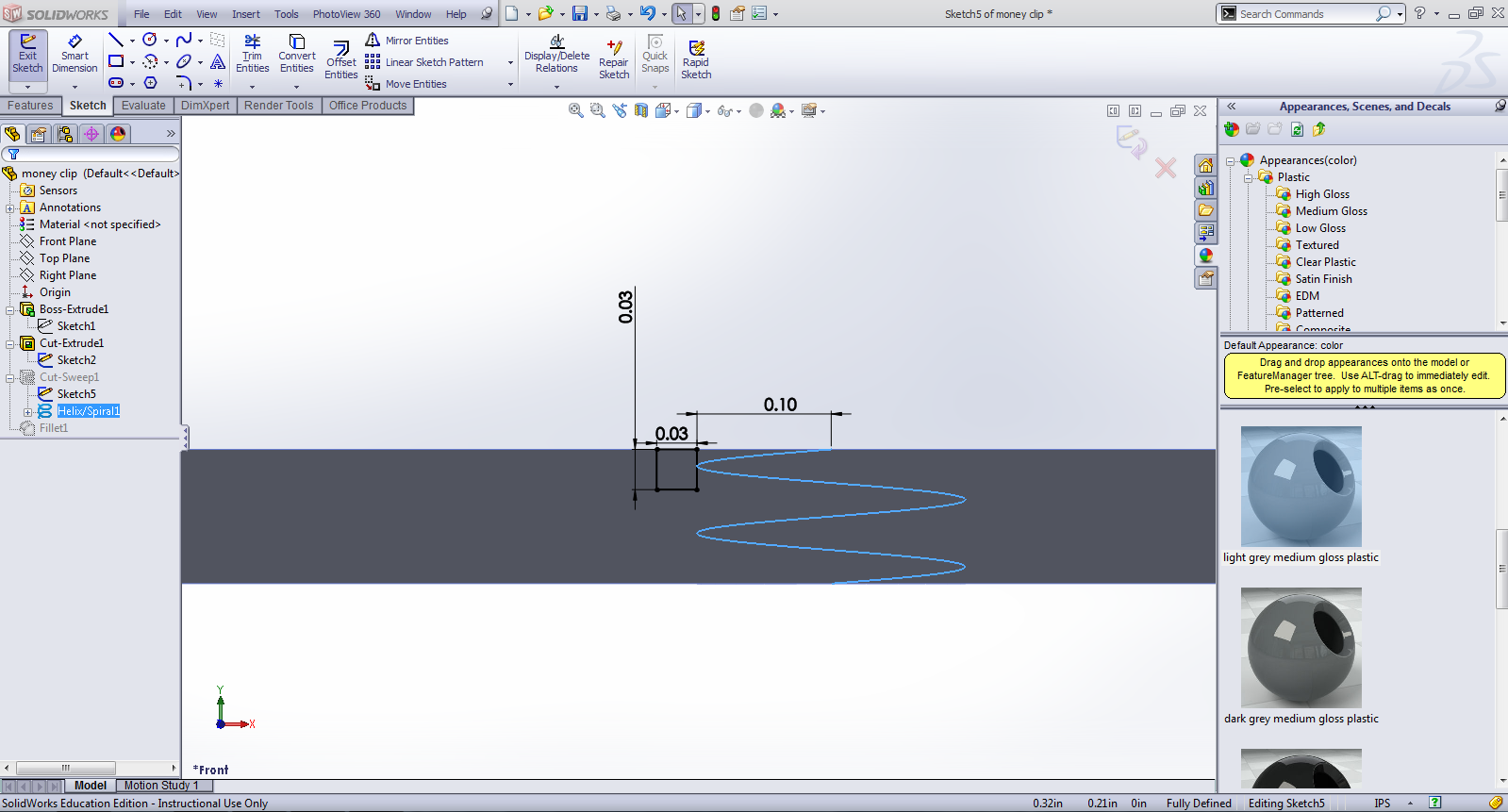Select Front Plane in feature tree
Viewport: 1508px width, 812px height.
pyautogui.click(x=68, y=241)
